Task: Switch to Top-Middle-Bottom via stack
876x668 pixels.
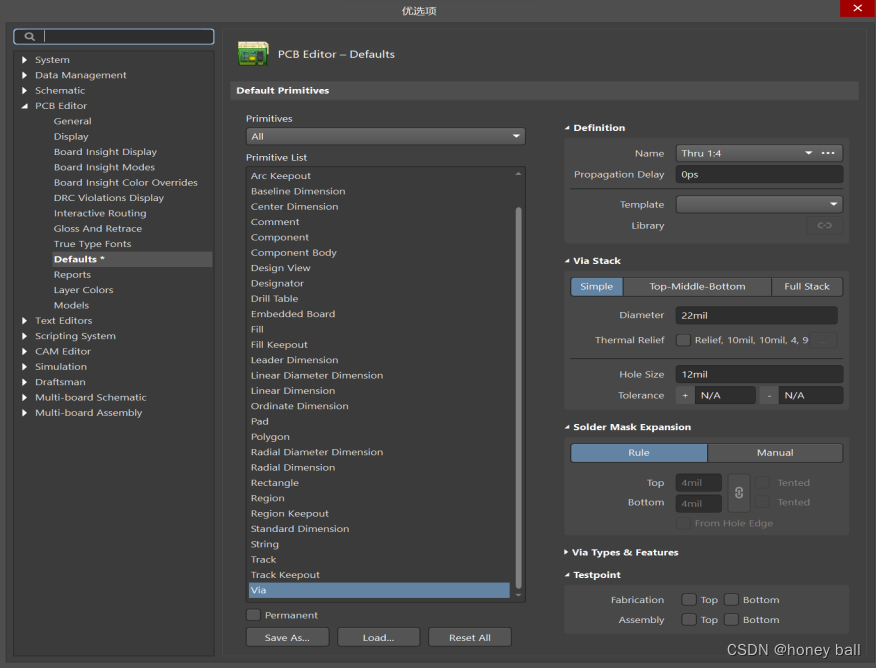Action: 697,287
